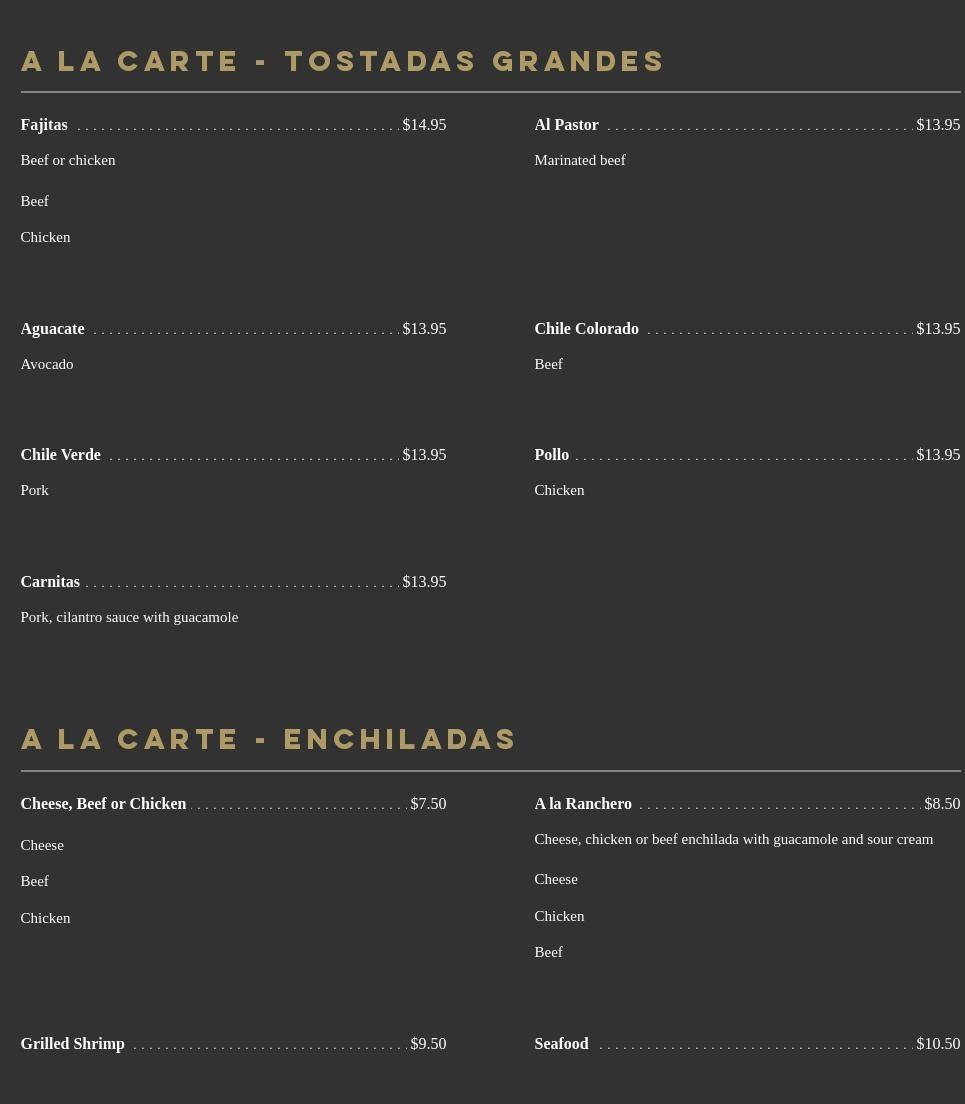Viewport: 965px width, 1104px height.
Task: Click the Fajitas menu item title
Action: coord(44,125)
